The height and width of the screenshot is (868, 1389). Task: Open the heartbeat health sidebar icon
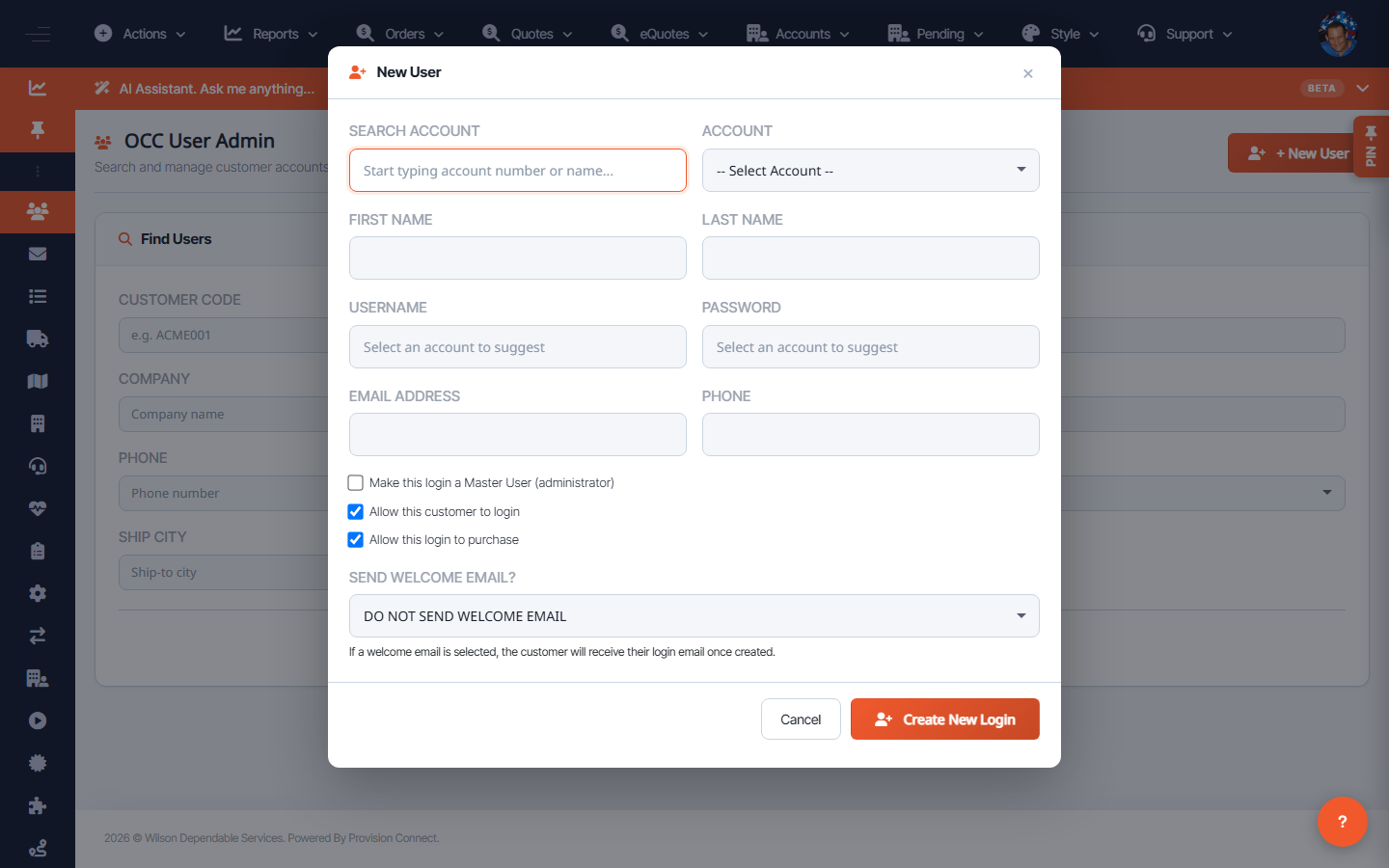point(38,508)
